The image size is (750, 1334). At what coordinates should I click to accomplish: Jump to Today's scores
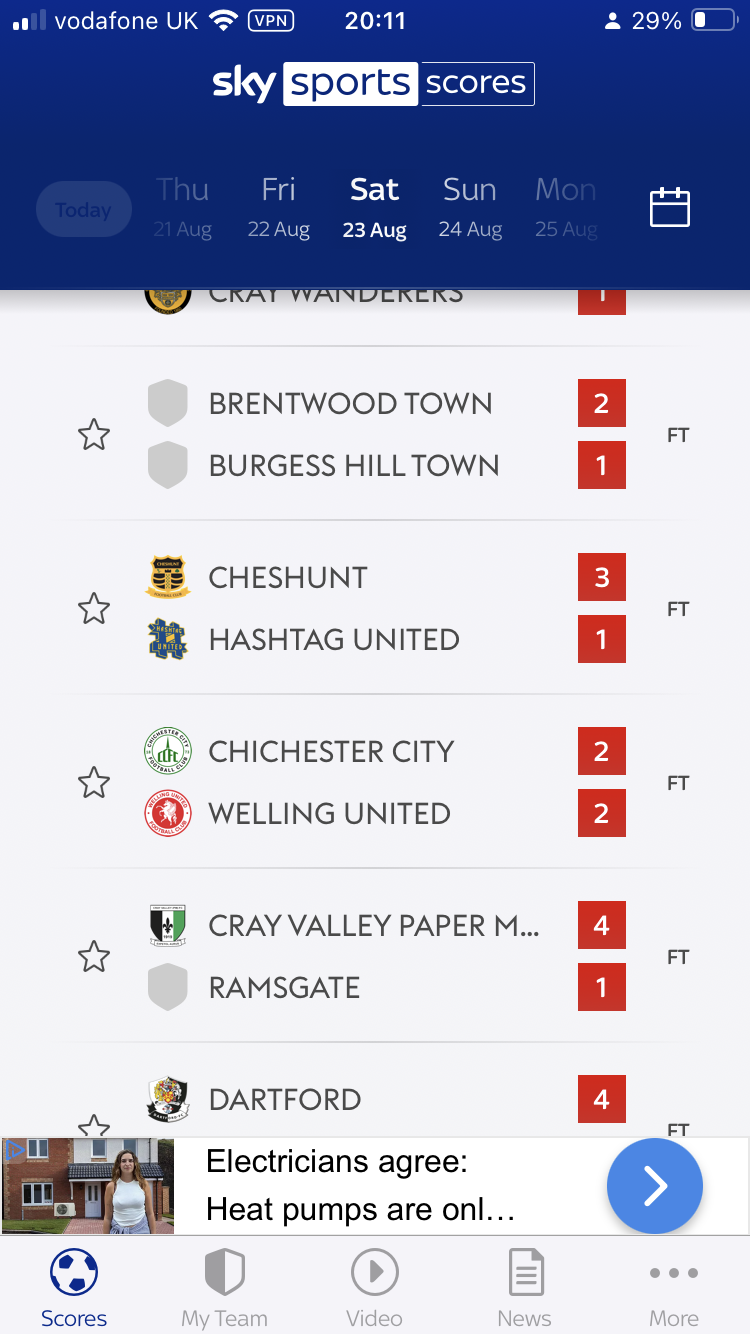[x=84, y=209]
